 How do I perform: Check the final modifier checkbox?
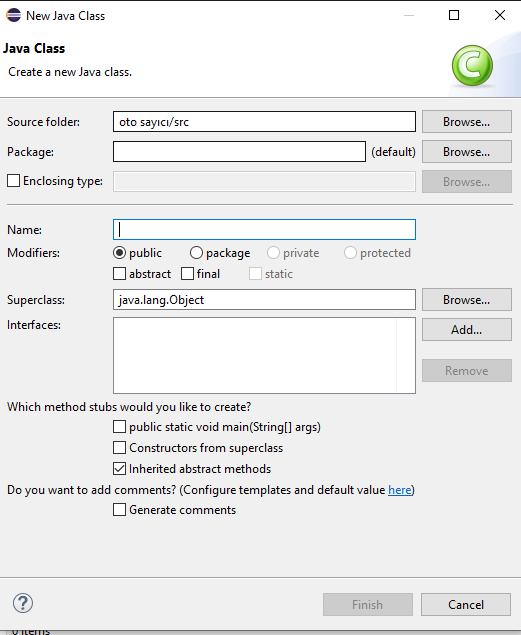187,274
